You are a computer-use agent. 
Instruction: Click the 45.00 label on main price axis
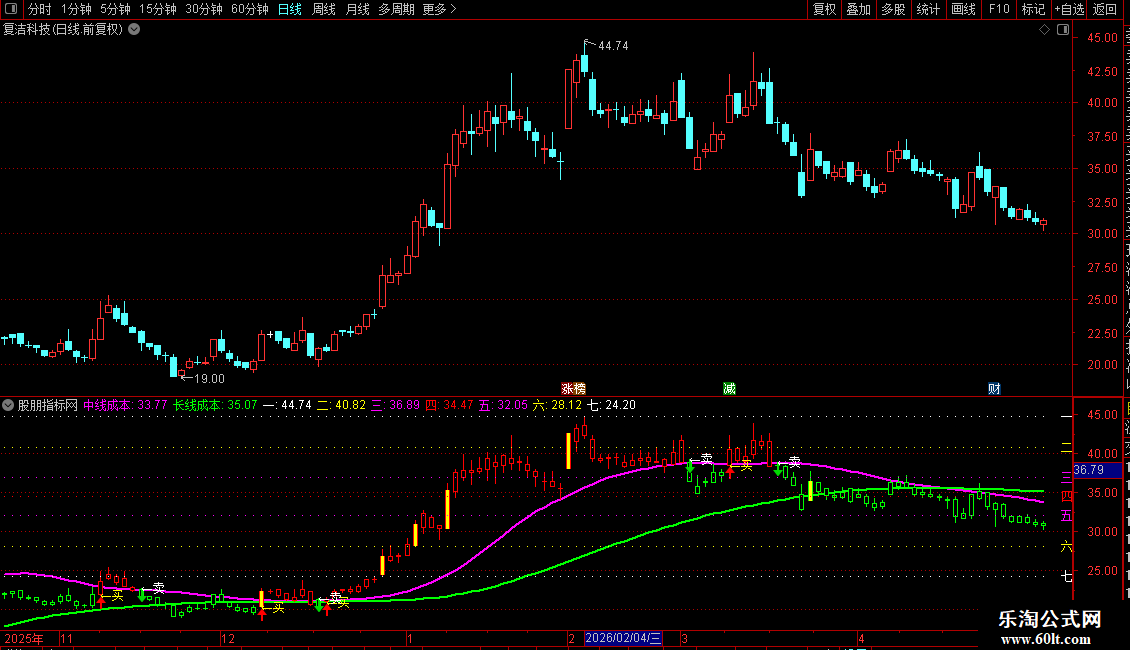click(1103, 37)
